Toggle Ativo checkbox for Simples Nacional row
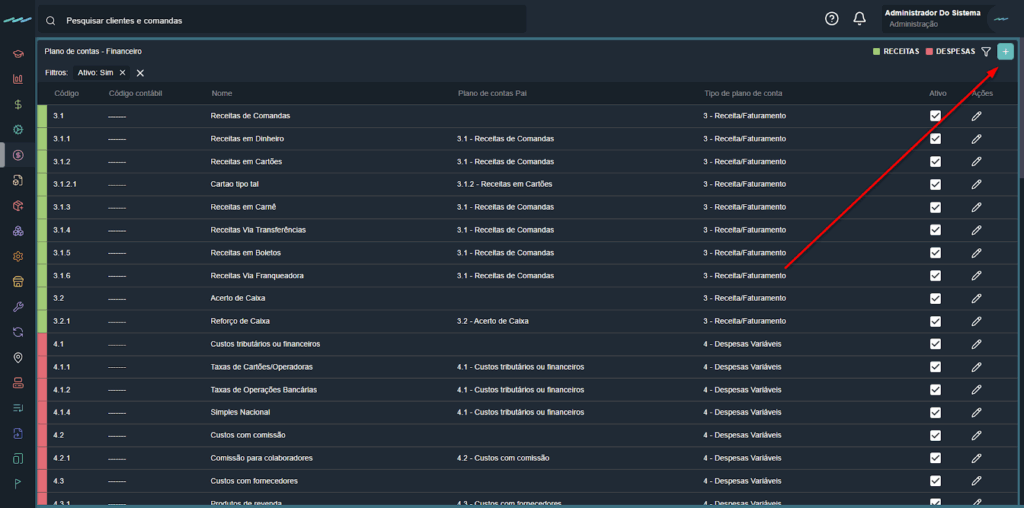 click(x=935, y=412)
